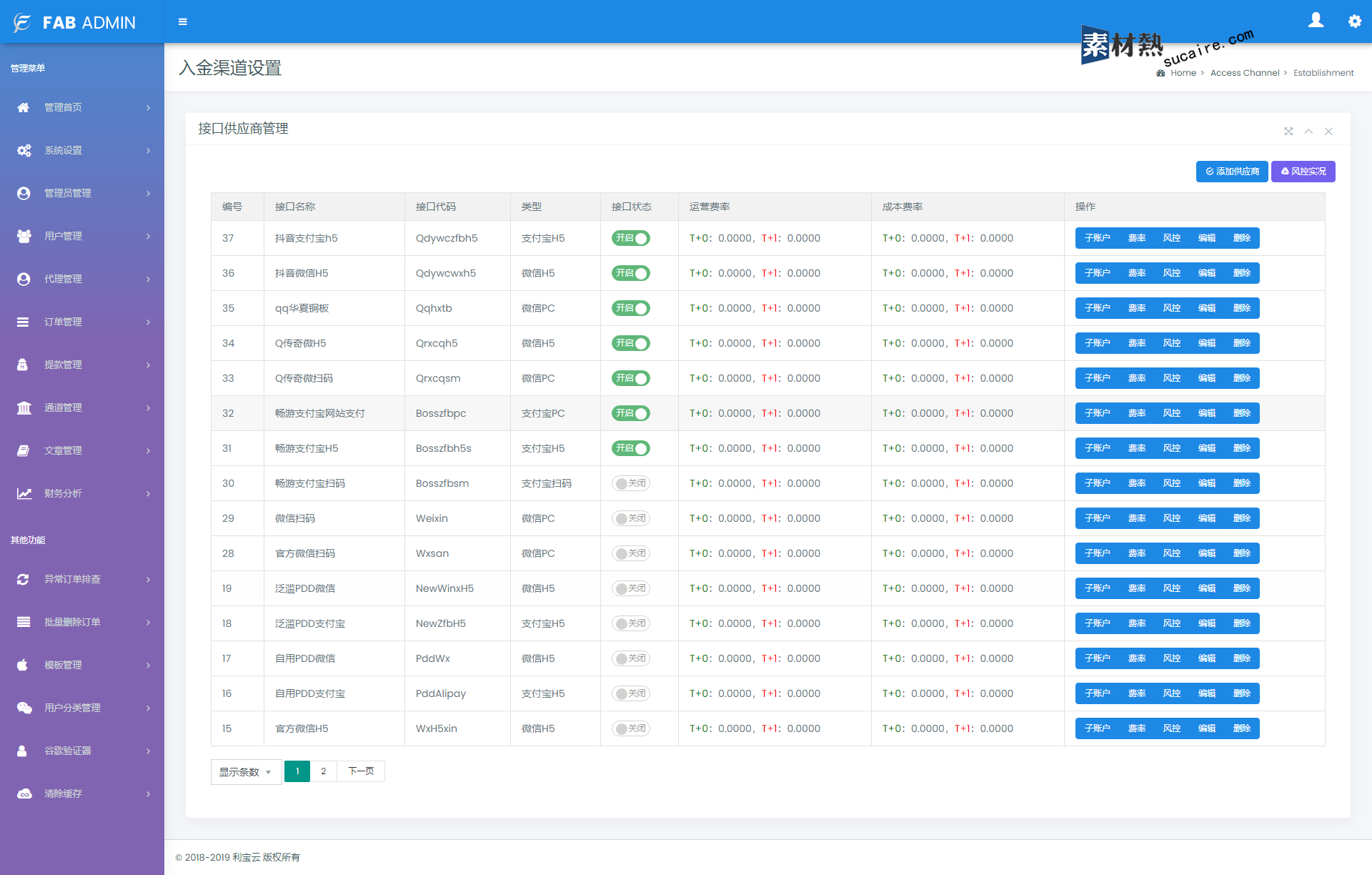Click the 下一页 next page button

pos(361,771)
